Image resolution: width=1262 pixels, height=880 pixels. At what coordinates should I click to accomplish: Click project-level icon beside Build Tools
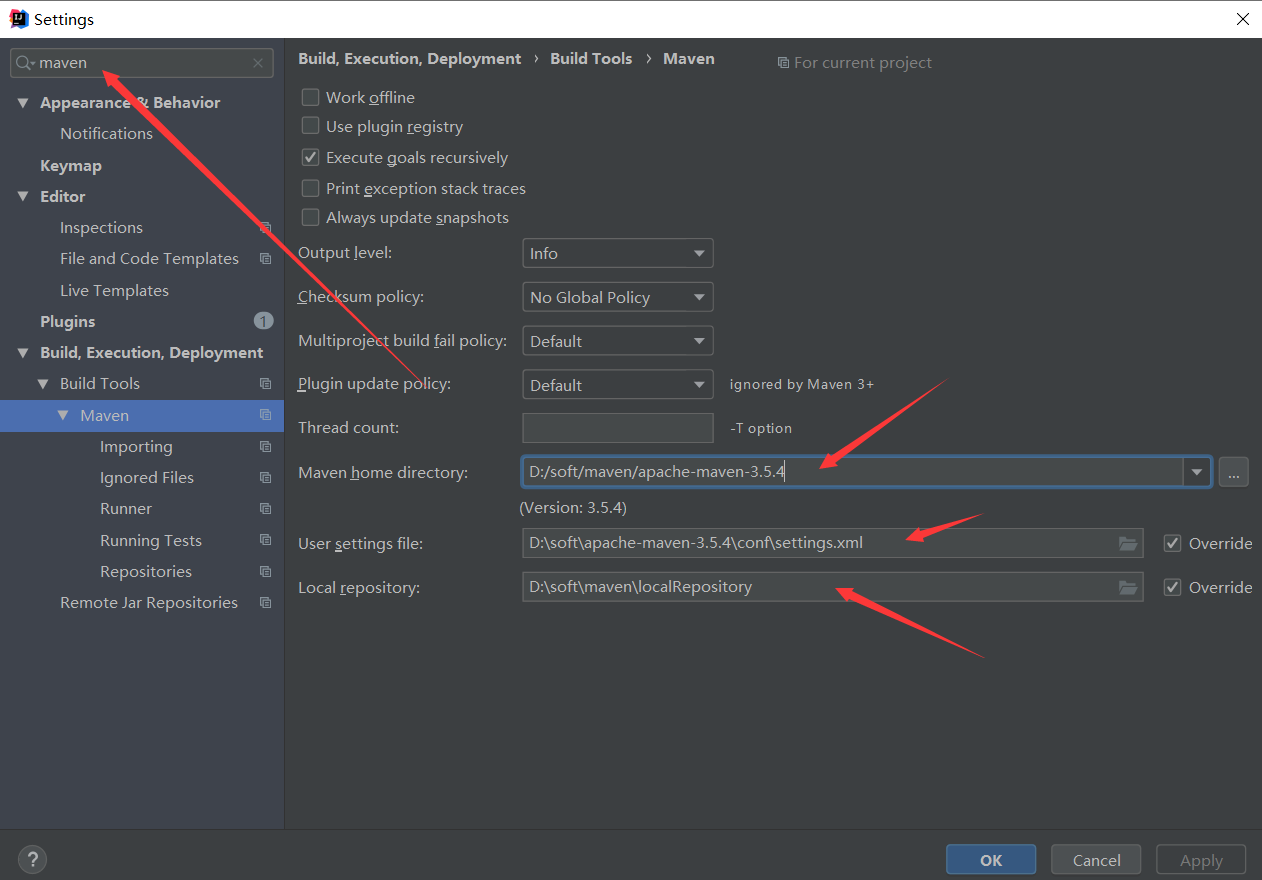click(265, 384)
